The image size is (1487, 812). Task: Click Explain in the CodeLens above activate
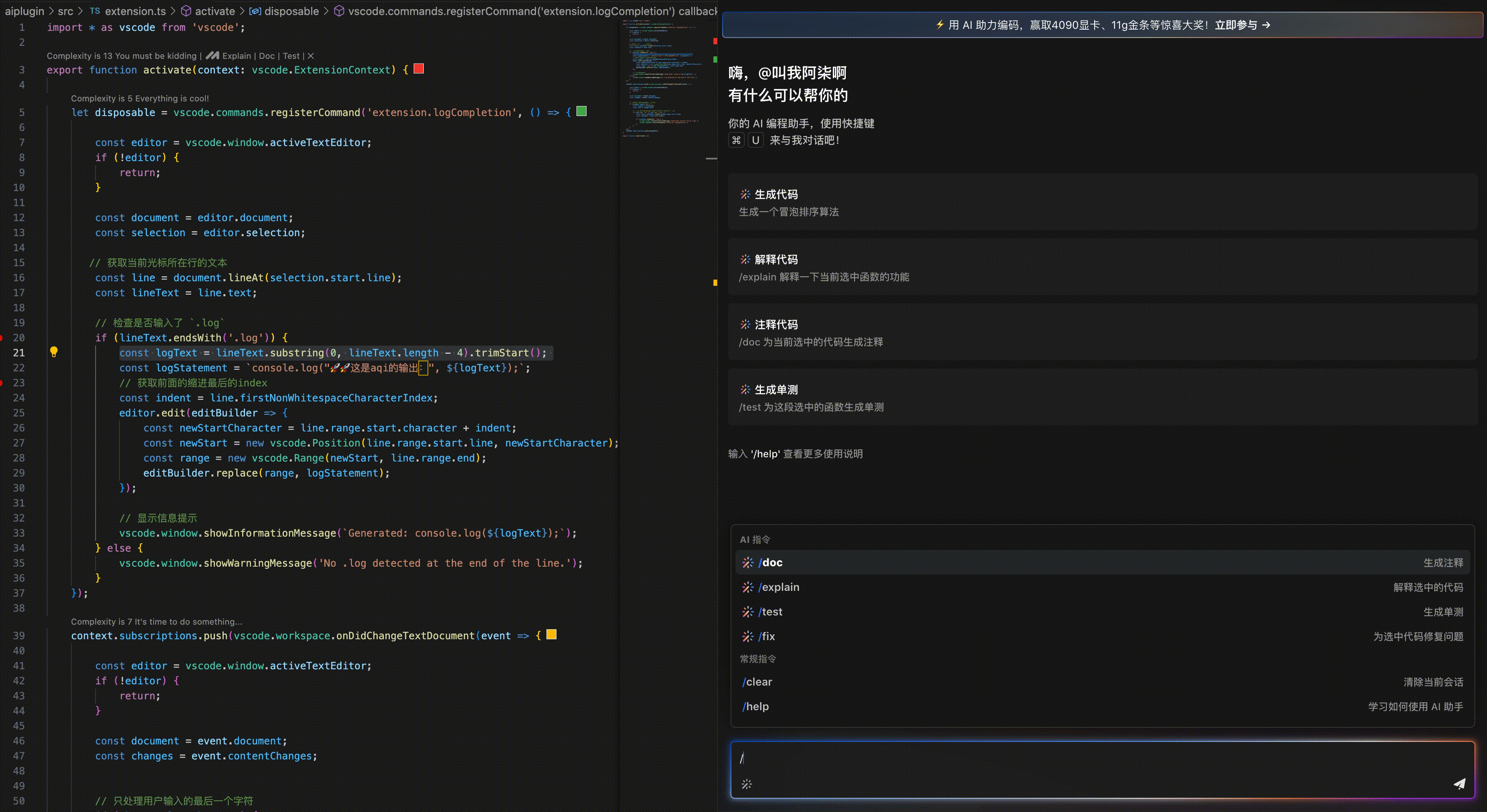236,56
